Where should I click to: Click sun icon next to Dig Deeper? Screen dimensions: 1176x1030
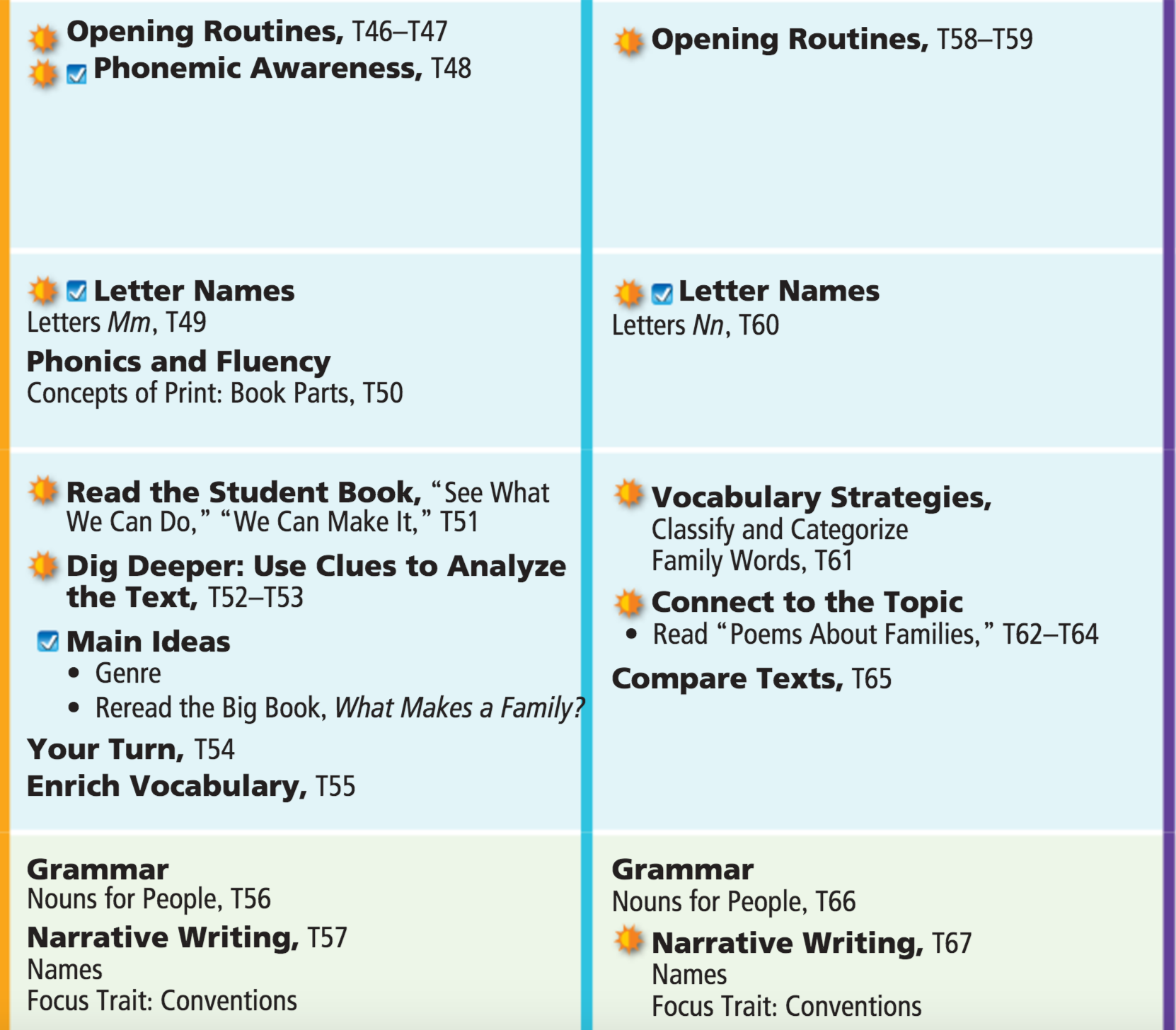(x=43, y=566)
